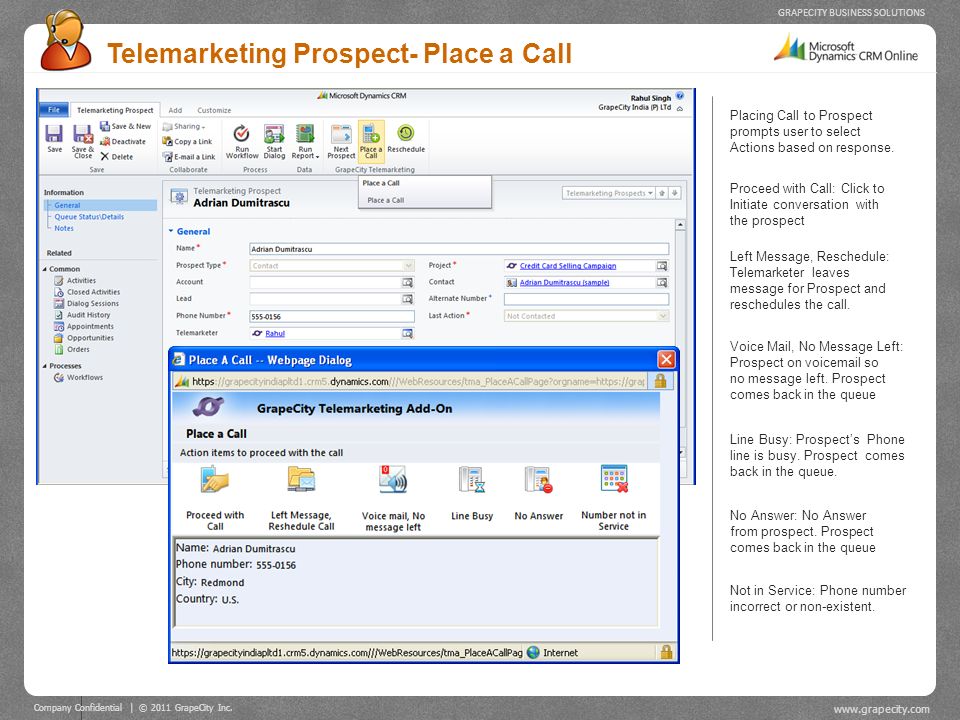The height and width of the screenshot is (720, 960).
Task: Close the Place A Call dialog
Action: [666, 359]
